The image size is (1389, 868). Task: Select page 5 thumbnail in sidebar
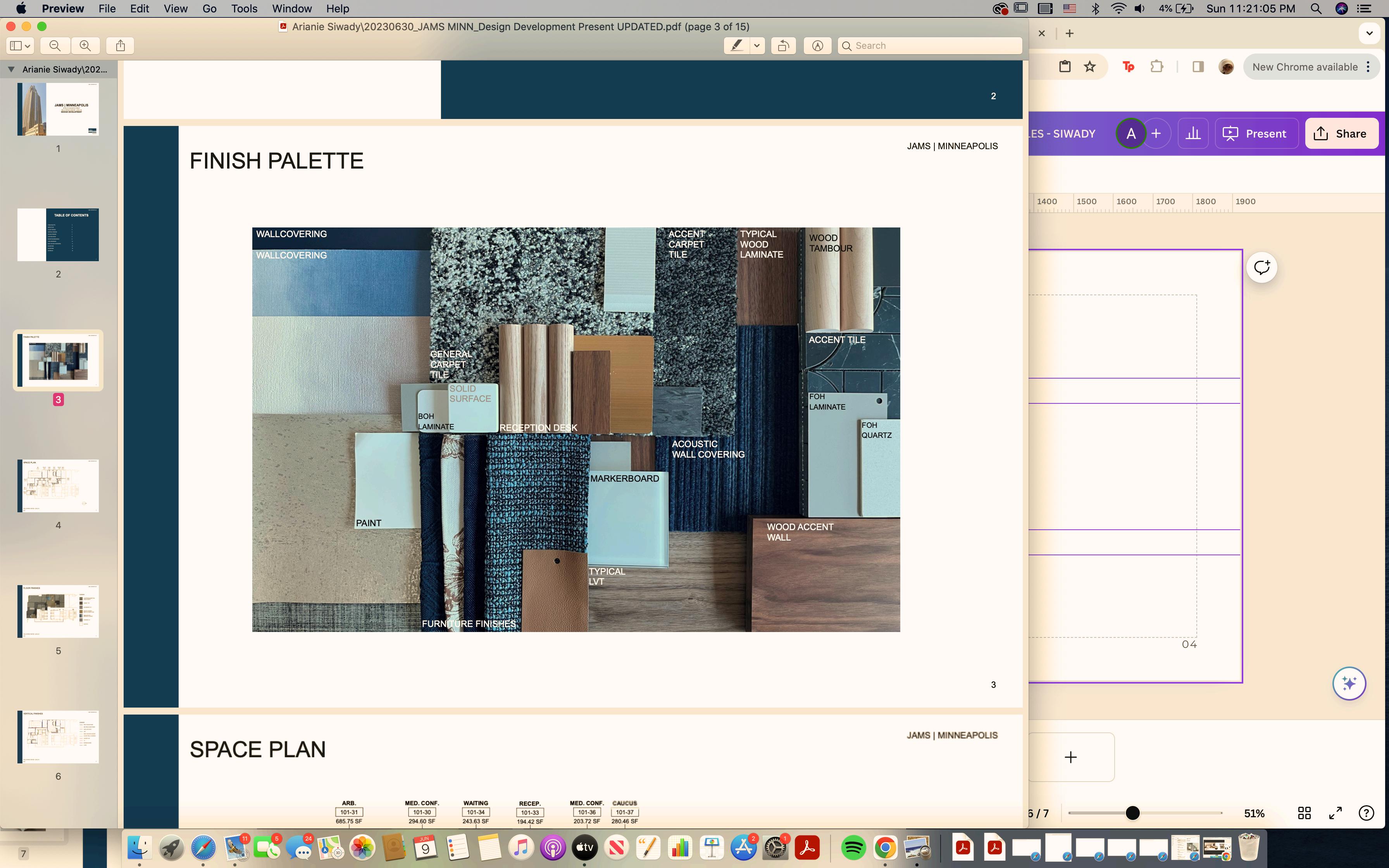pyautogui.click(x=58, y=611)
